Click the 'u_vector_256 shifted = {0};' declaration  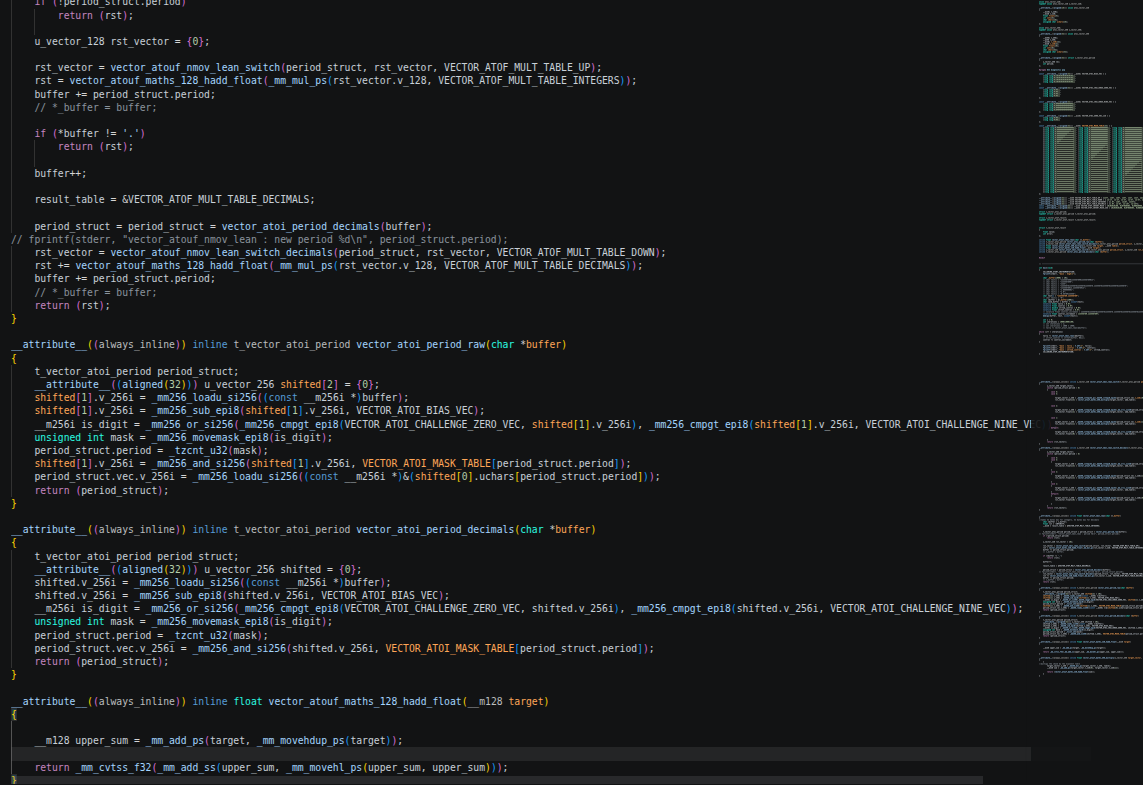tap(283, 569)
